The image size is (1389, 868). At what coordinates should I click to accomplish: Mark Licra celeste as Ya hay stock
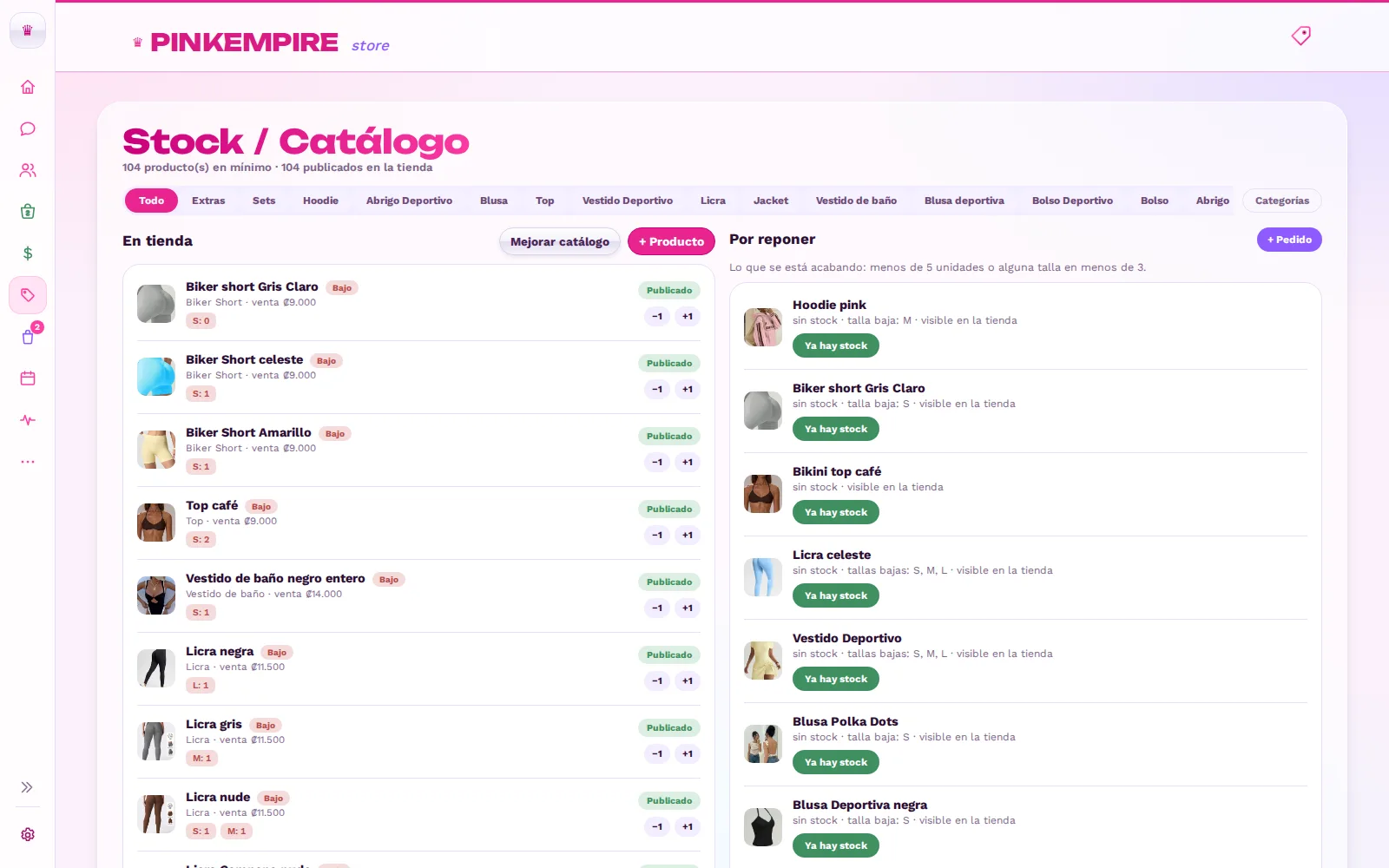coord(836,595)
